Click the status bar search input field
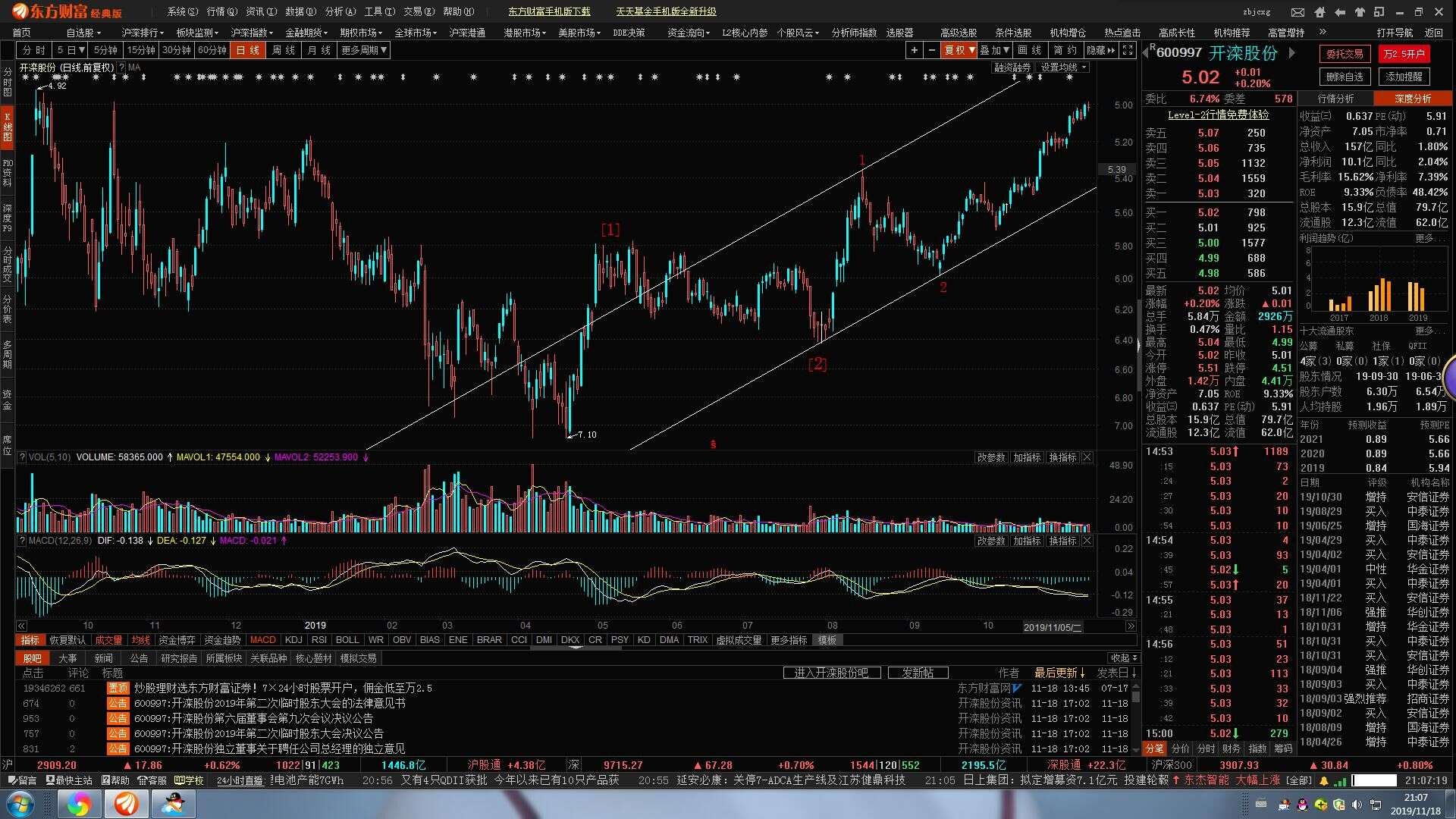Image resolution: width=1456 pixels, height=819 pixels. click(x=1374, y=780)
